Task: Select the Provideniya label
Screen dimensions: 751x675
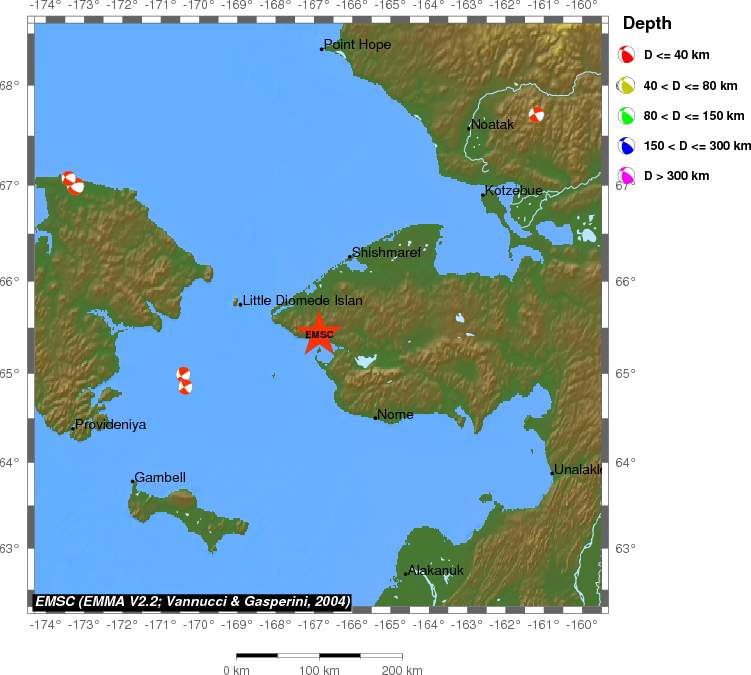Action: coord(111,425)
